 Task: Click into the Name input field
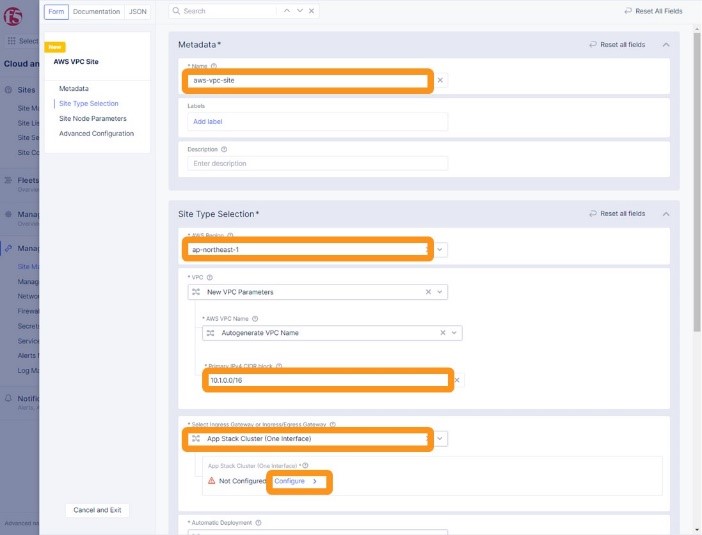pos(308,80)
